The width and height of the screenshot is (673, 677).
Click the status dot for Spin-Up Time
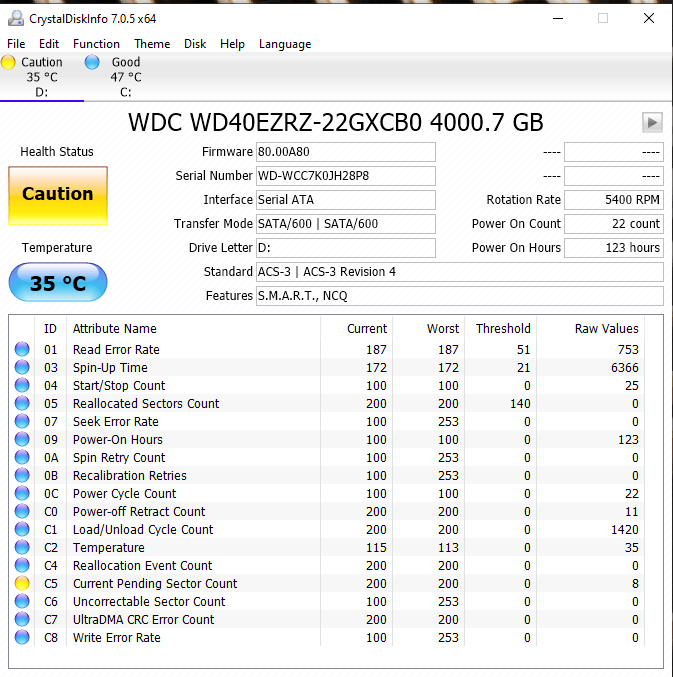[x=22, y=367]
